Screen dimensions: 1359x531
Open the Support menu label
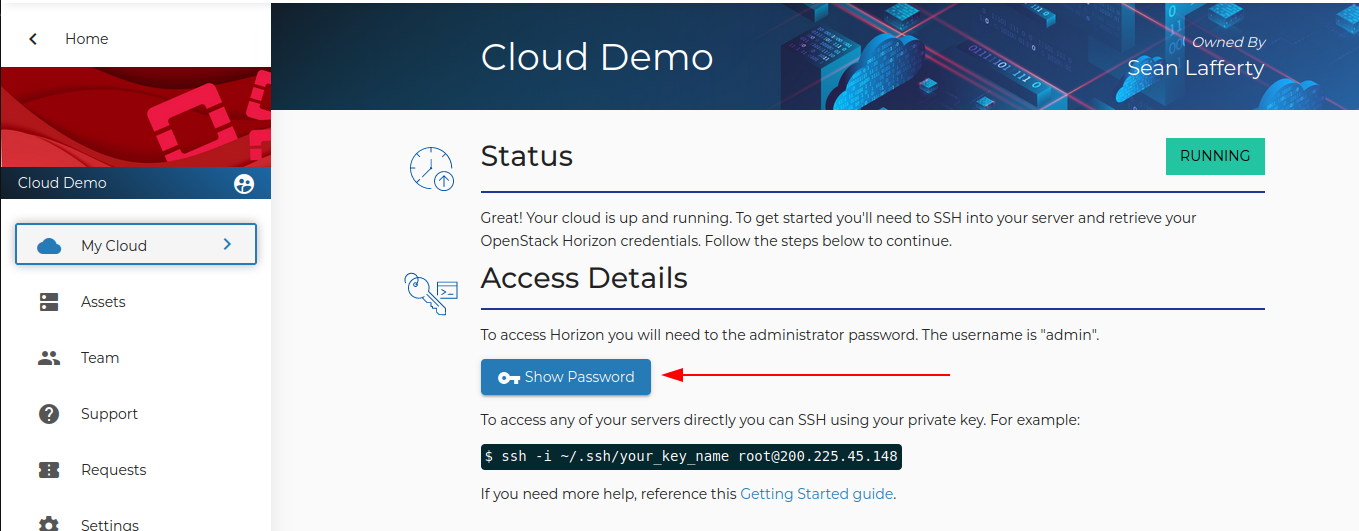(109, 414)
